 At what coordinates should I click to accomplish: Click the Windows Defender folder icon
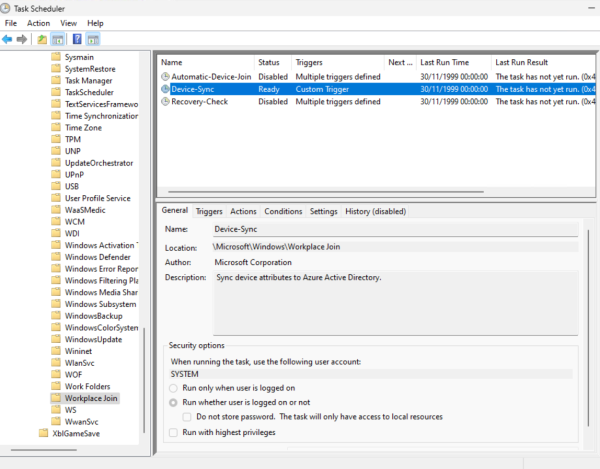(57, 256)
